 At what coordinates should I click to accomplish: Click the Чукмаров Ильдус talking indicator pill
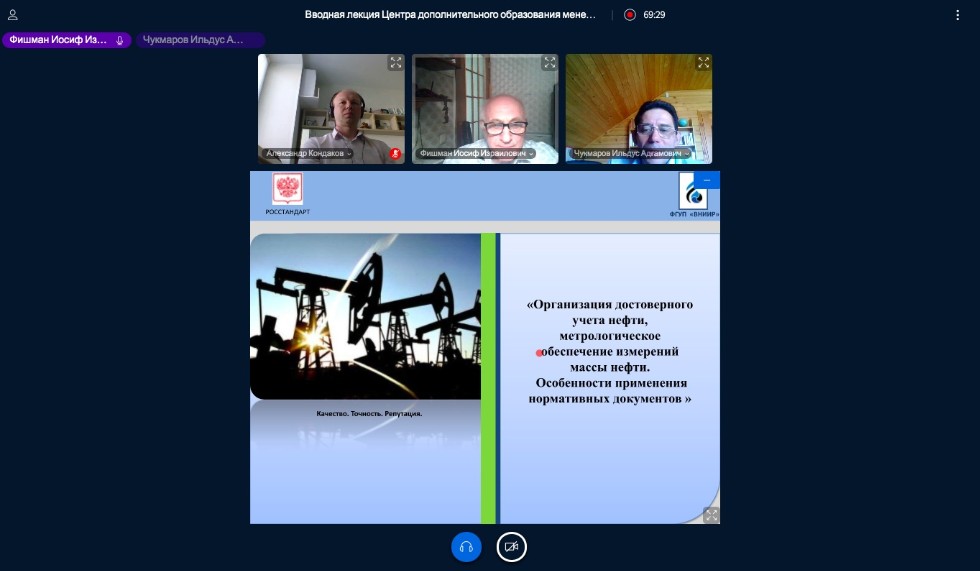click(200, 40)
